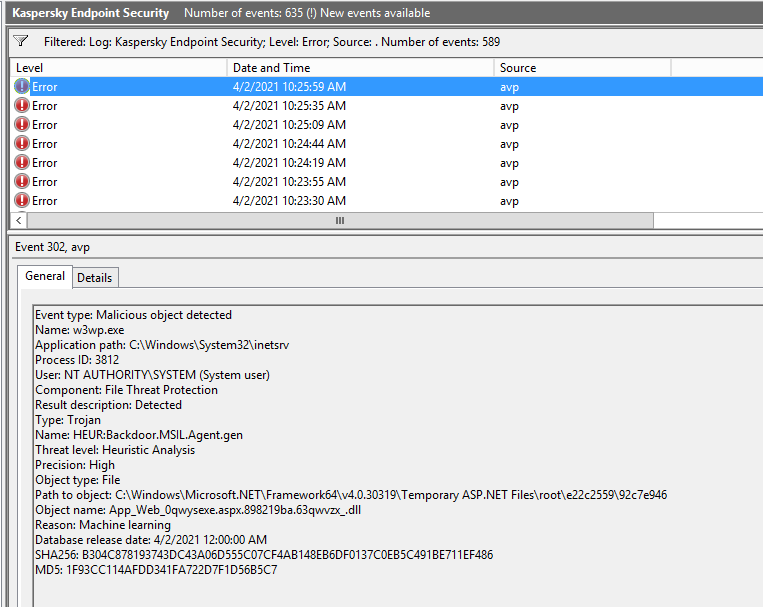This screenshot has width=763, height=607.
Task: Click the Event 302, avp heading
Action: click(52, 247)
